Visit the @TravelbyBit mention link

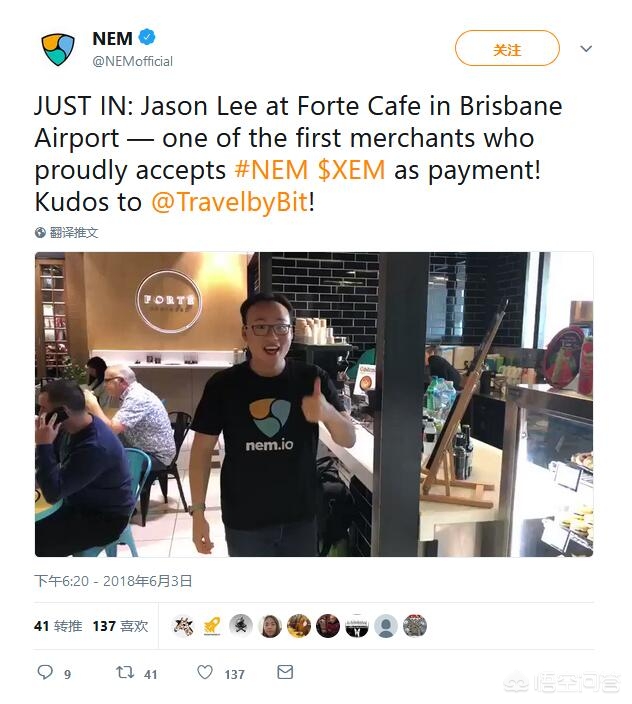click(229, 202)
